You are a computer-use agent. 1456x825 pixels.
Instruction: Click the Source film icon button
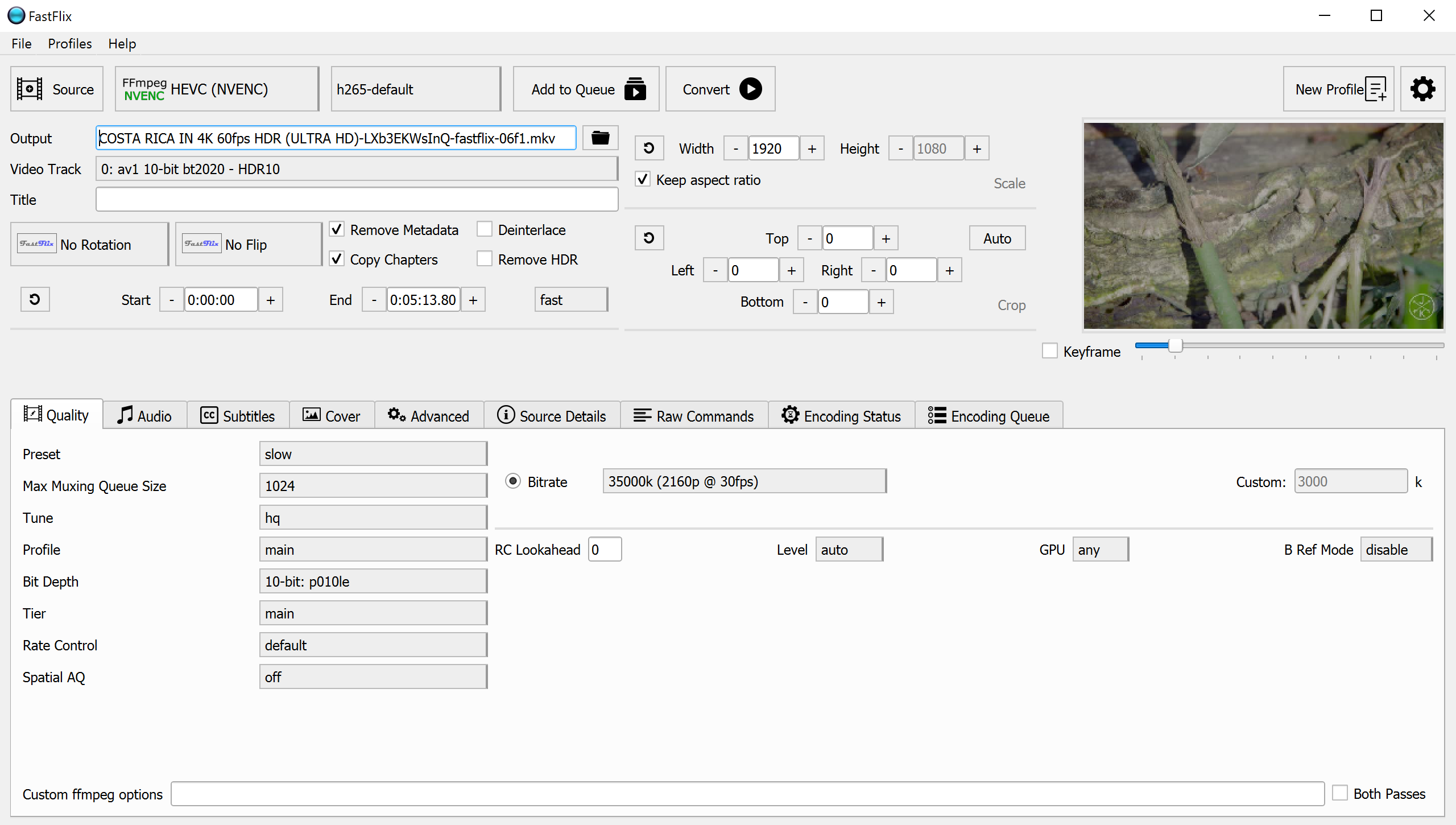click(56, 89)
